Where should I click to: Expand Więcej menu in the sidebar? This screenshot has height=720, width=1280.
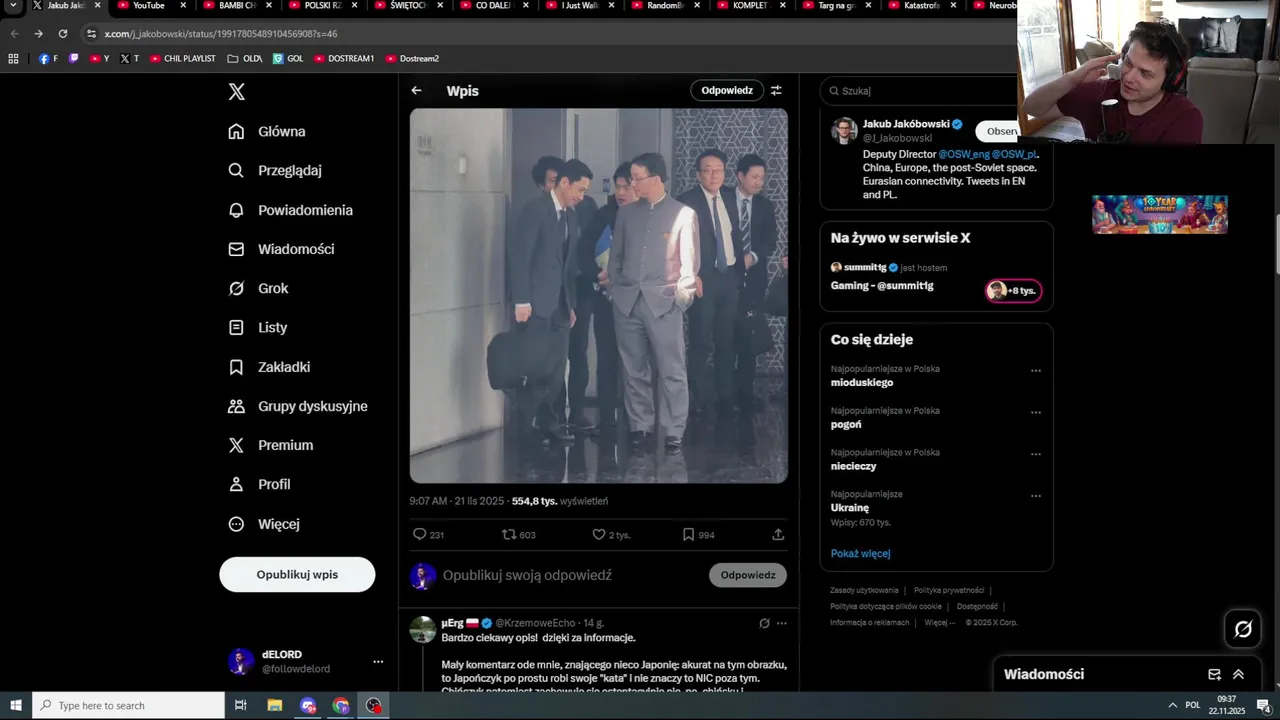tap(263, 524)
